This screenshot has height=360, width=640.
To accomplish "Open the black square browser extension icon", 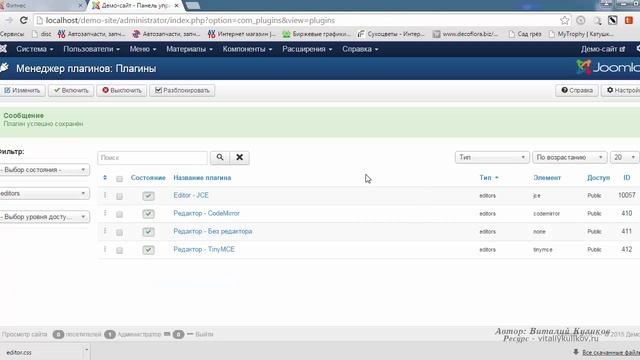I will tap(613, 20).
